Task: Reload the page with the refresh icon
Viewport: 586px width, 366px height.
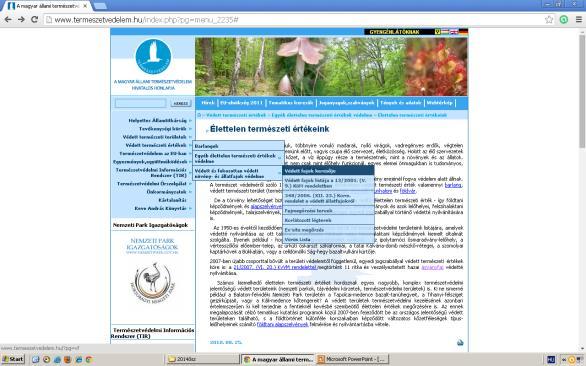Action: tap(34, 19)
